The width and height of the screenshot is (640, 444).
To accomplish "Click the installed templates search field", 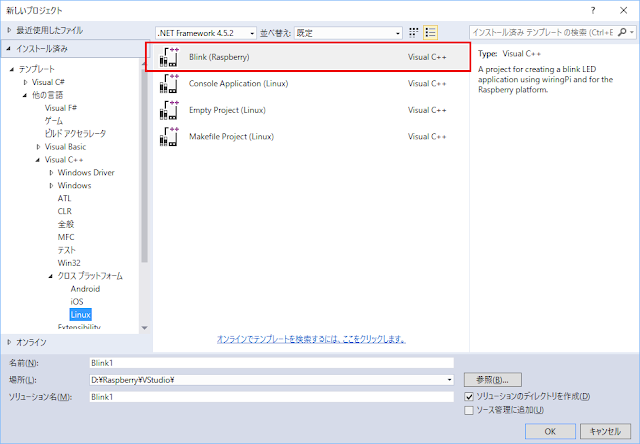I will 543,32.
